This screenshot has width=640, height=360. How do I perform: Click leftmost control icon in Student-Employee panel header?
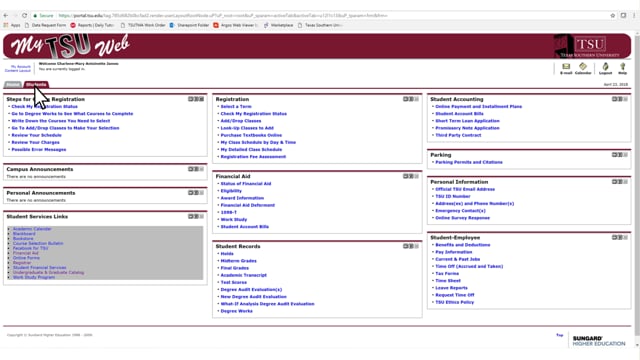point(614,238)
